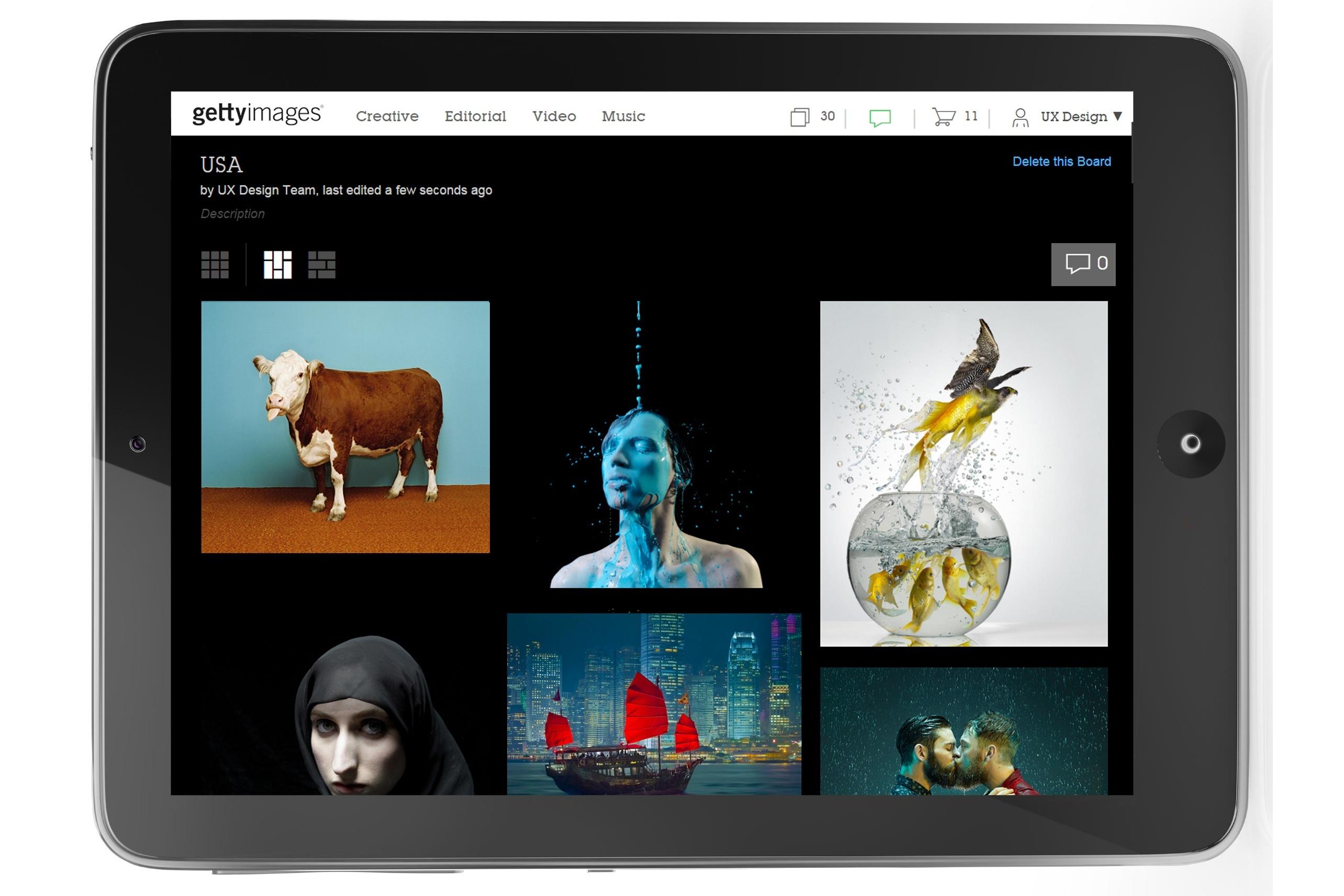
Task: Enable cart item count notification toggle
Action: click(955, 116)
